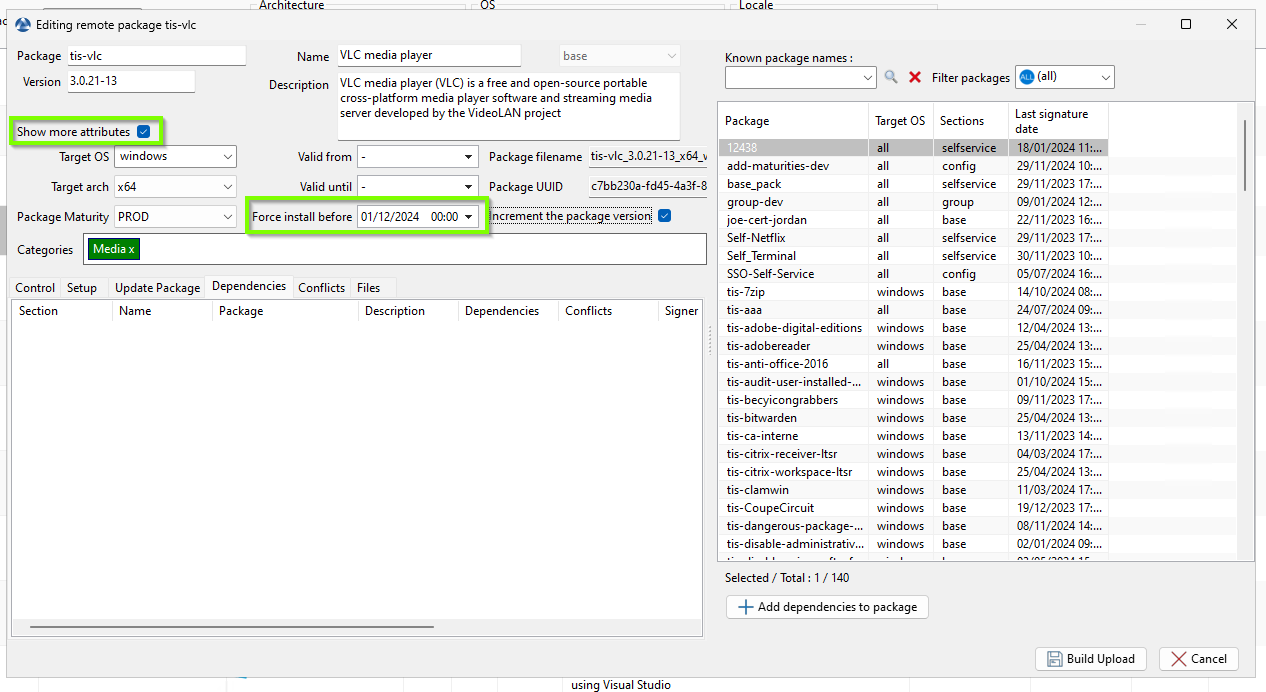Viewport: 1266px width, 692px height.
Task: Select the group-dev package row
Action: [913, 202]
